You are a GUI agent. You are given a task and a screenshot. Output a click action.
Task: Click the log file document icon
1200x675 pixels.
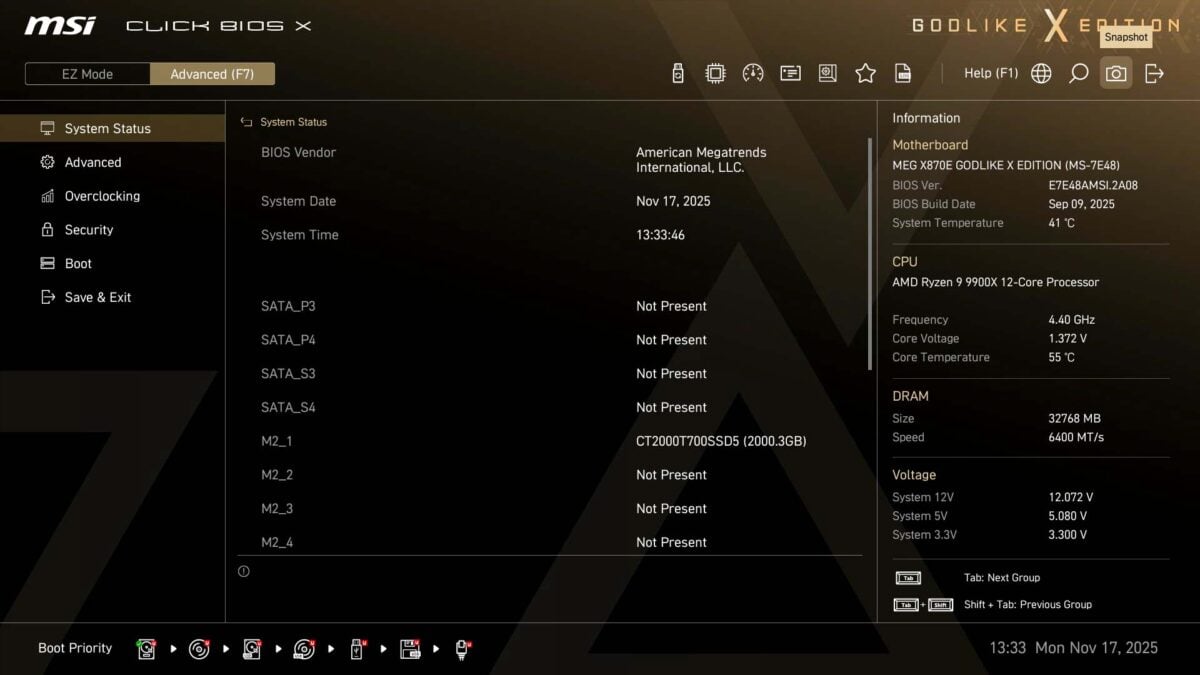click(903, 73)
